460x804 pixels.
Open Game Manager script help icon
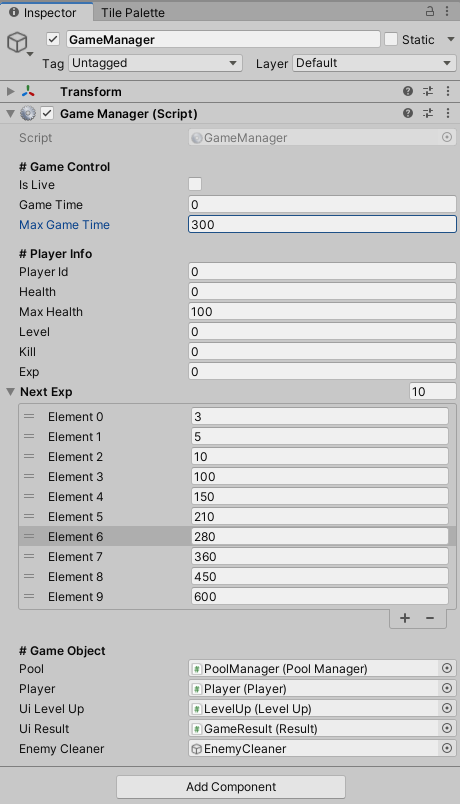tap(408, 113)
